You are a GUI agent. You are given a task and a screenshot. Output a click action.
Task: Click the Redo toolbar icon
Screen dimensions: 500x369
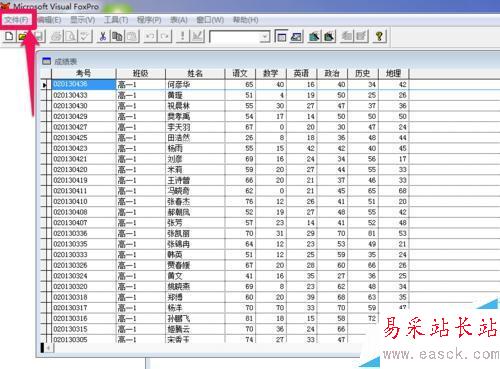[x=165, y=36]
